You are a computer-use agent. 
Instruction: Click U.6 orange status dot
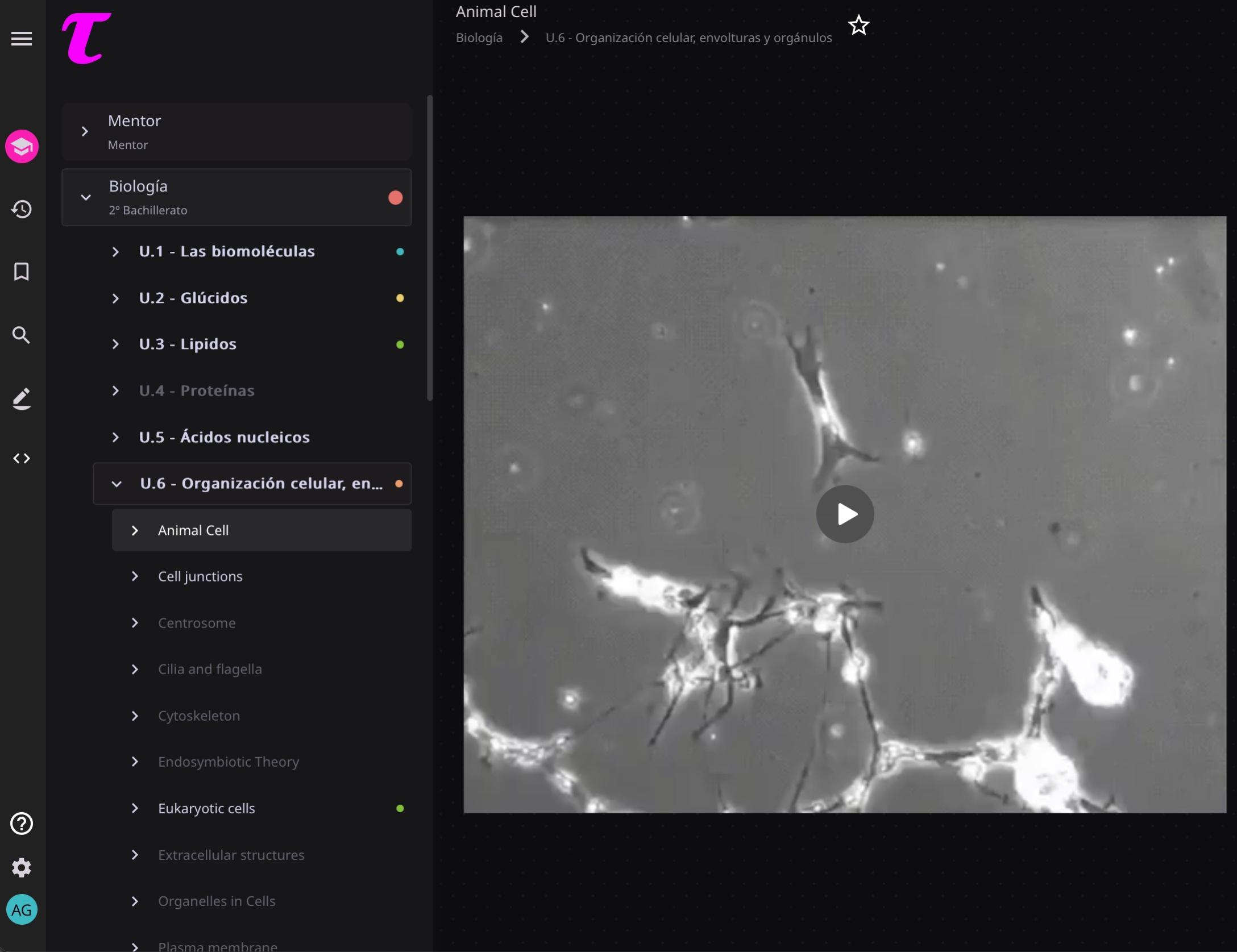(399, 484)
